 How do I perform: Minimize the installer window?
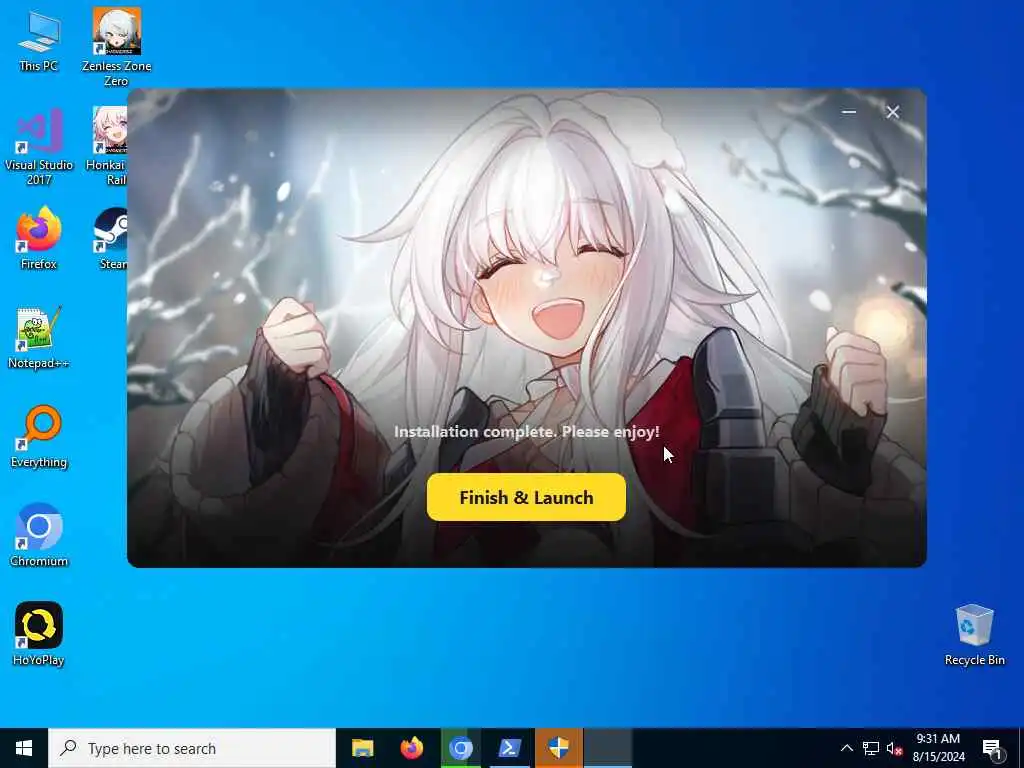coord(848,112)
